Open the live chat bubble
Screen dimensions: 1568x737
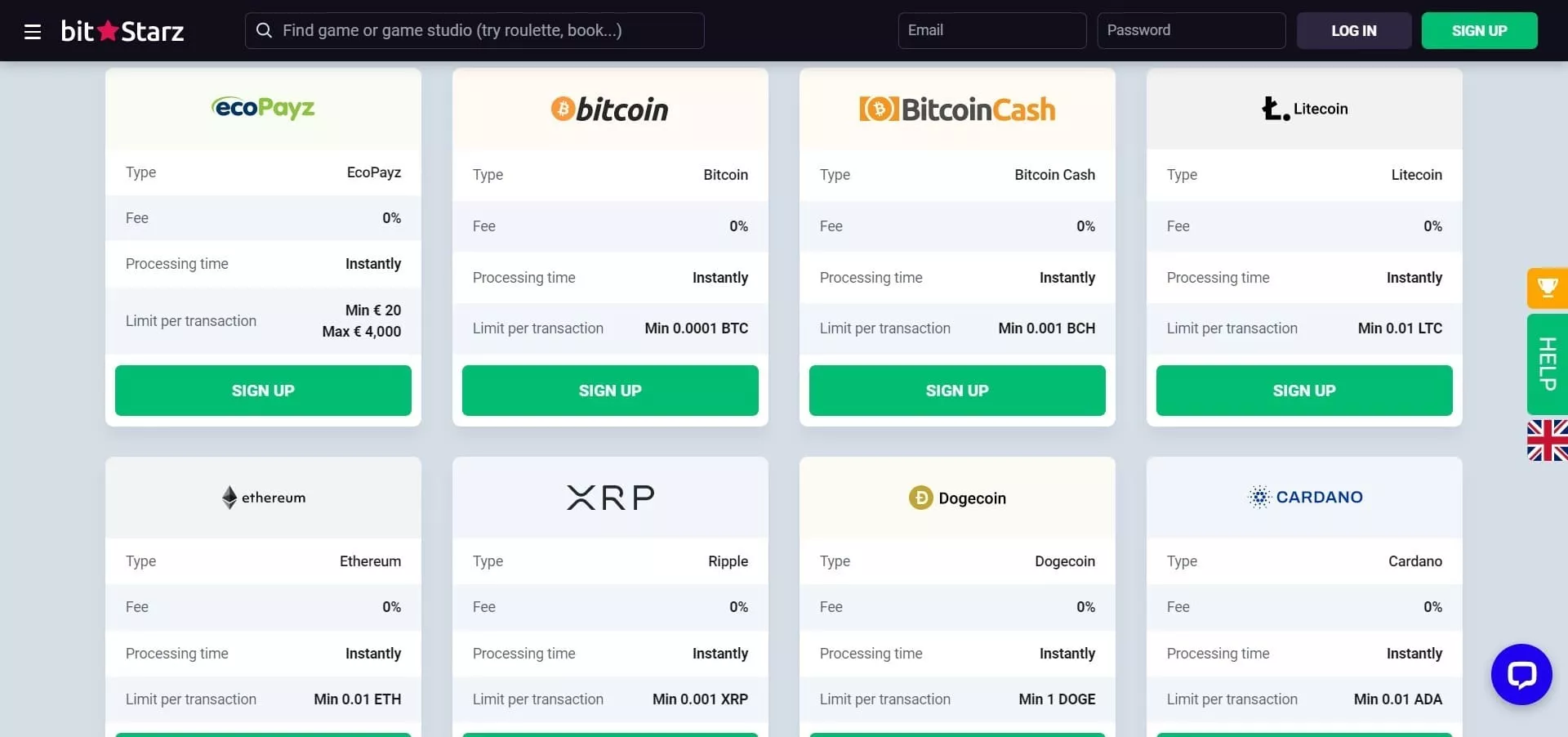click(1521, 674)
